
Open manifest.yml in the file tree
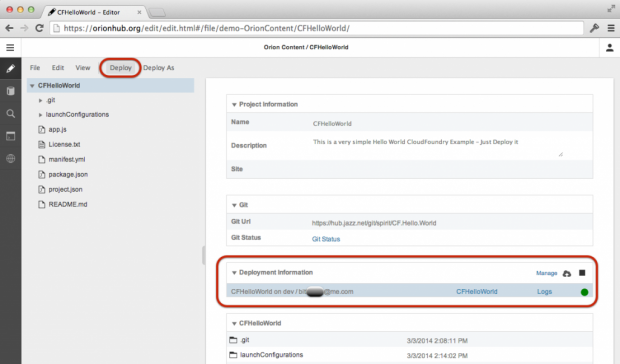click(x=67, y=160)
